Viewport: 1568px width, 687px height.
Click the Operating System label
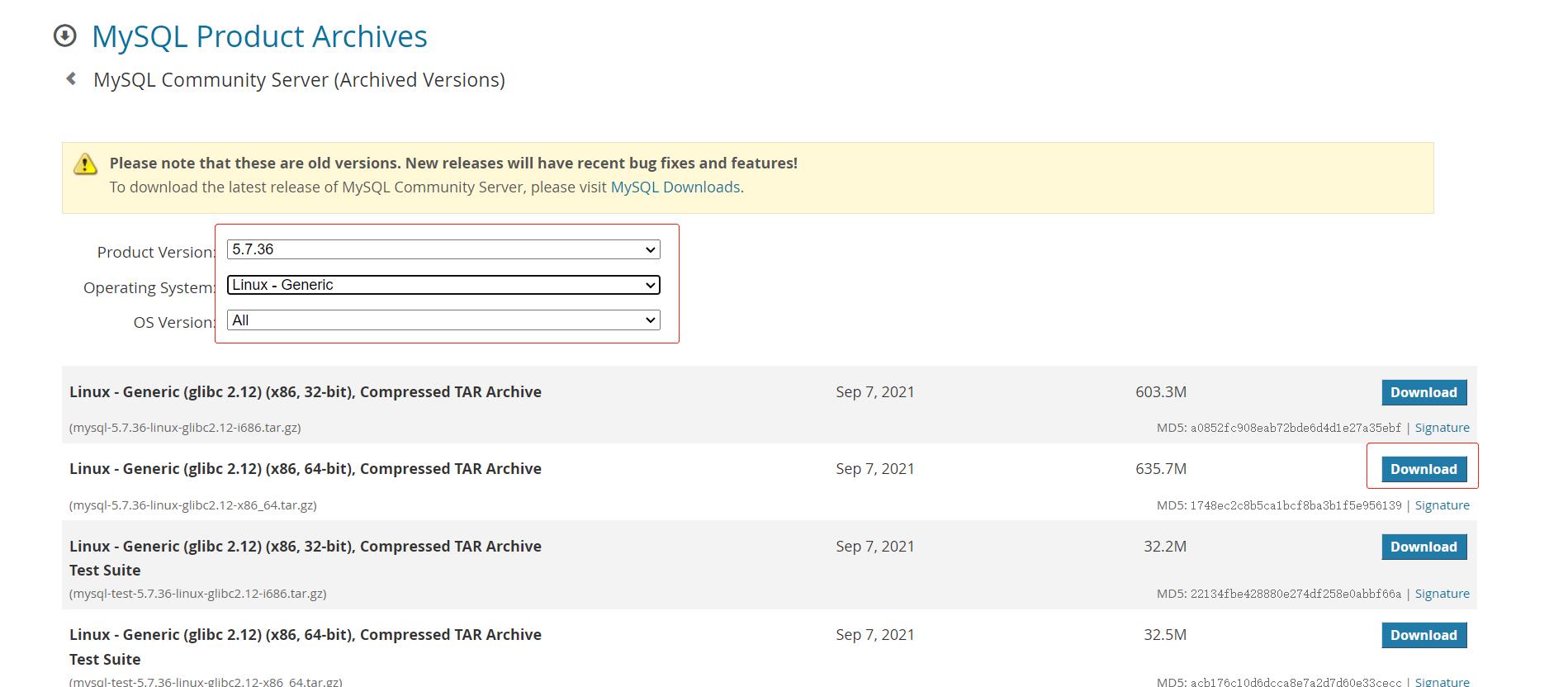149,287
